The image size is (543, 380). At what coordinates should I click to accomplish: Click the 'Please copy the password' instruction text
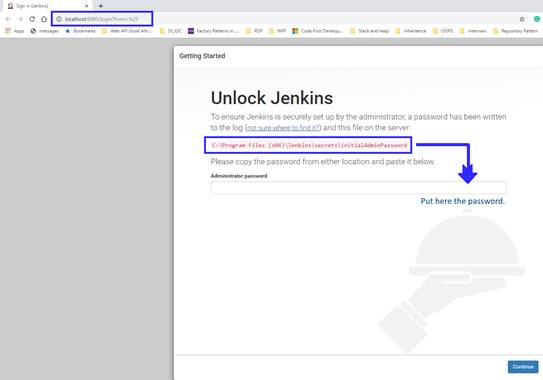coord(322,162)
